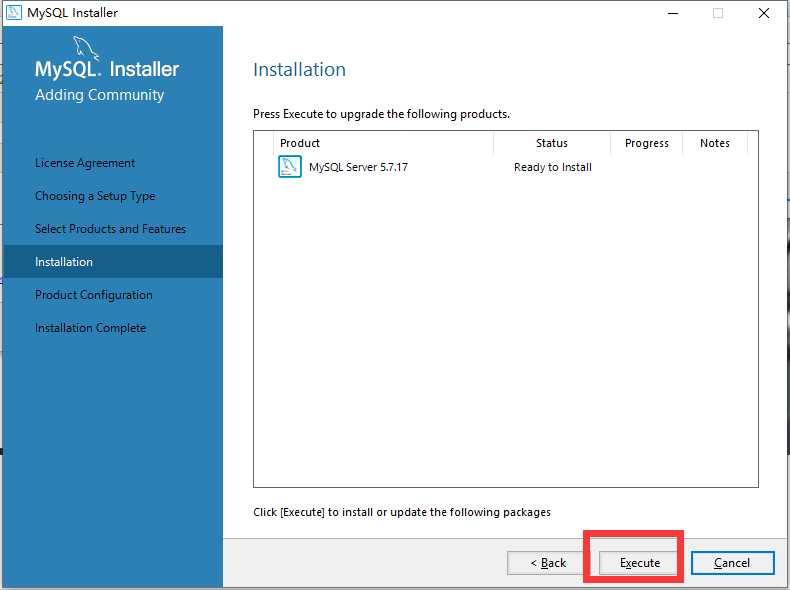This screenshot has width=790, height=590.
Task: Open the Choosing a Setup Type step
Action: (95, 196)
